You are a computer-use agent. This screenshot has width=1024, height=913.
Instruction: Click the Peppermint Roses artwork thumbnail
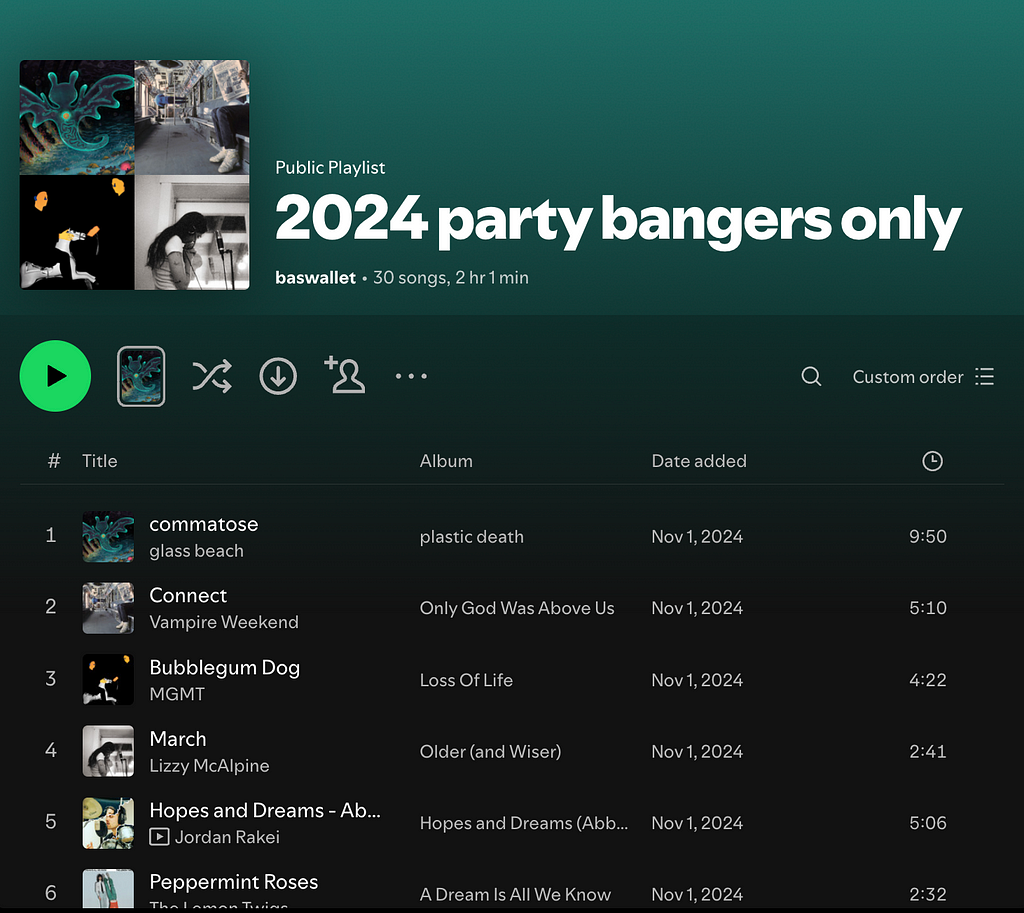tap(108, 888)
